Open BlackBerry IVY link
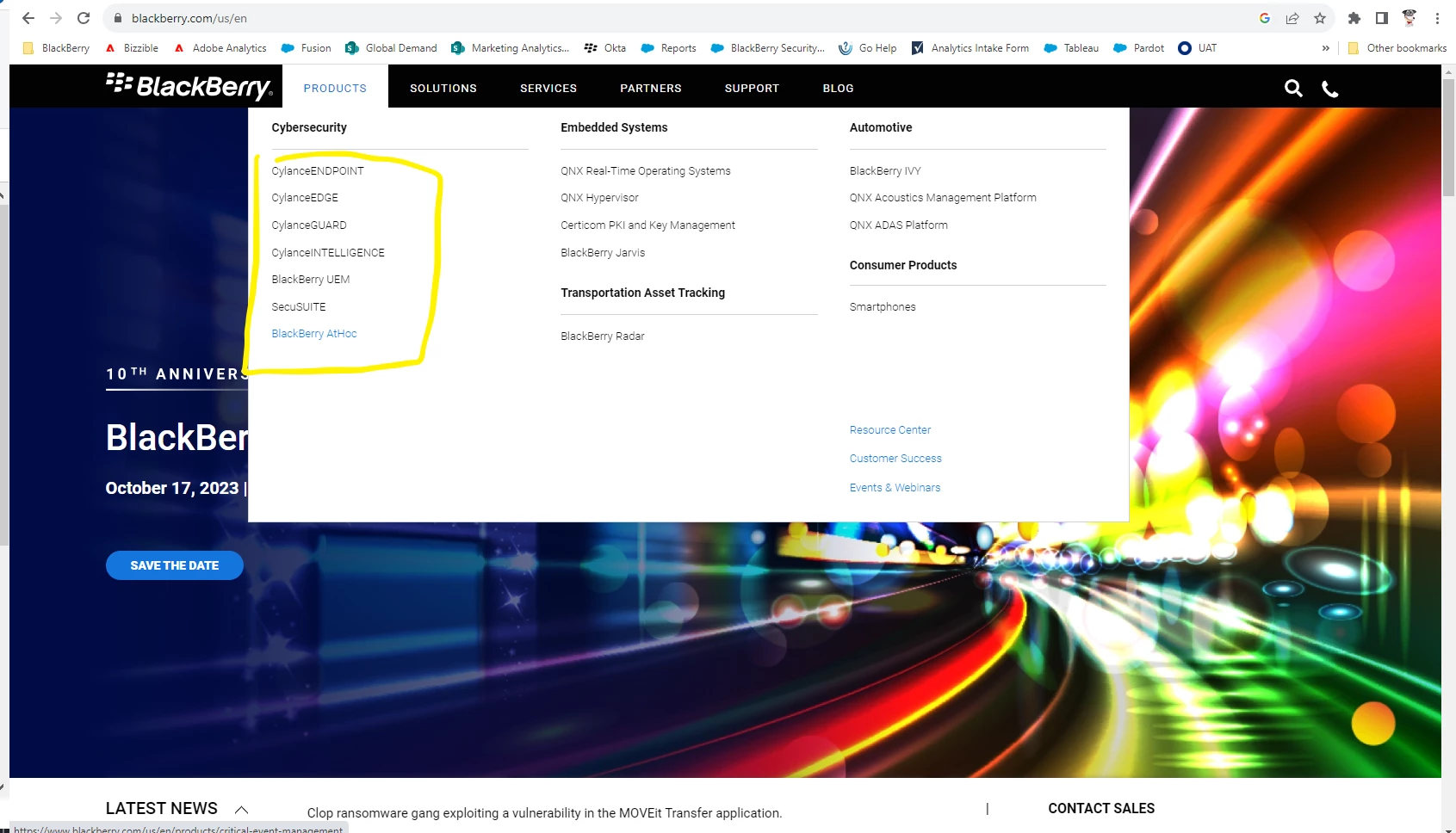The height and width of the screenshot is (833, 1456). (885, 171)
